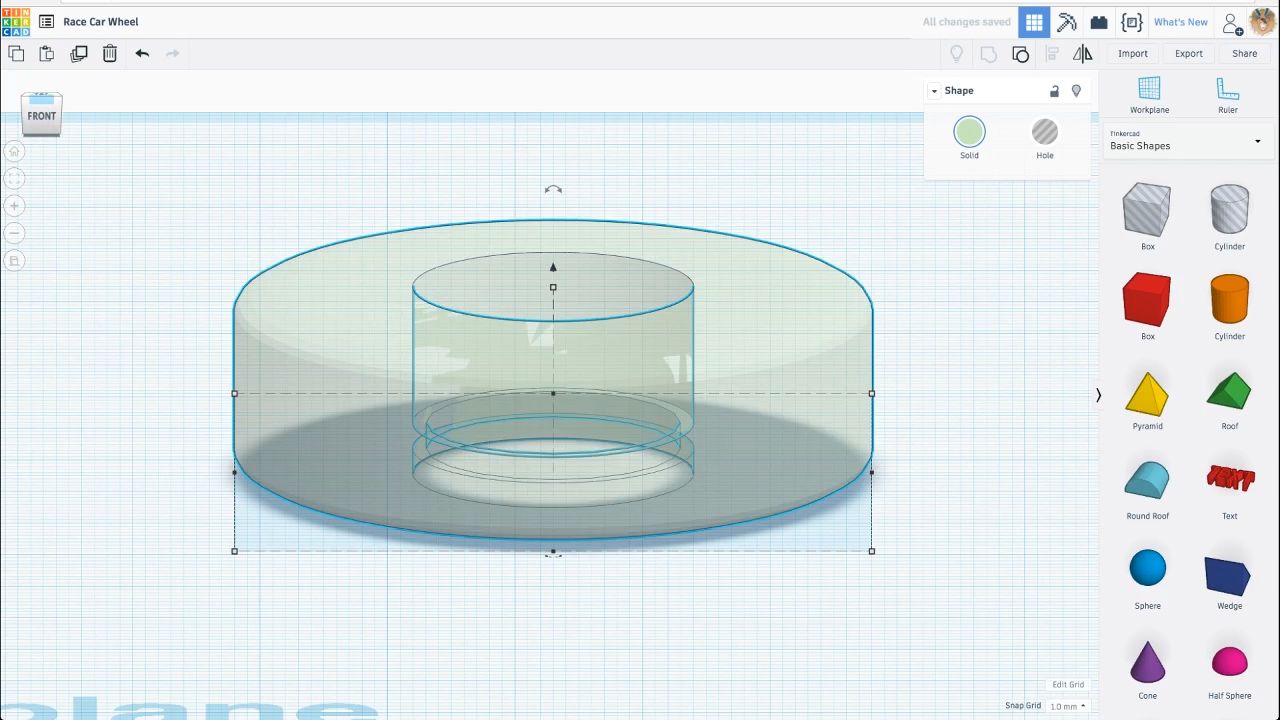
Task: Click the black cone lift handle above the cylinder
Action: [x=553, y=267]
